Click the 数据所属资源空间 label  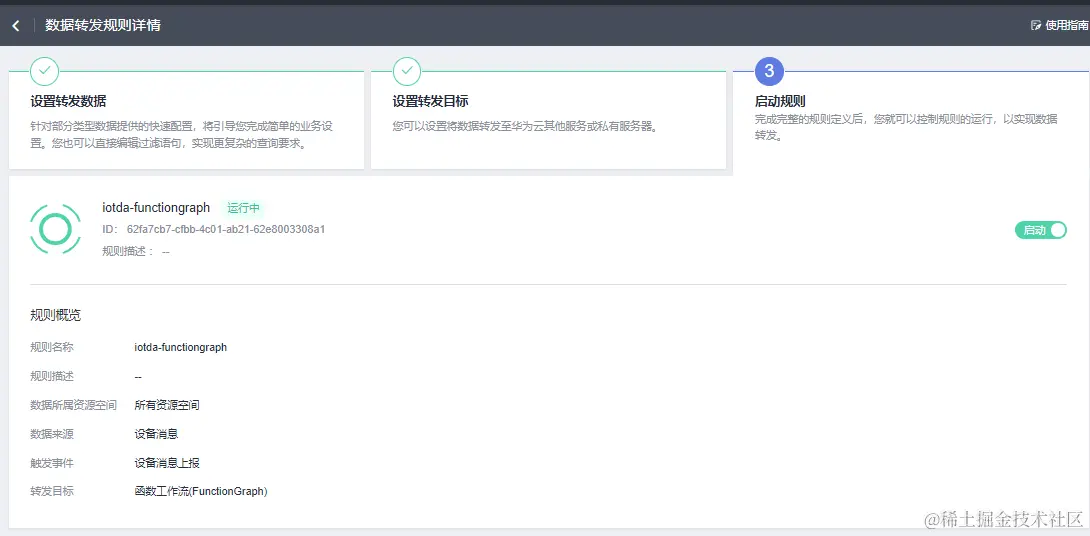pyautogui.click(x=73, y=405)
